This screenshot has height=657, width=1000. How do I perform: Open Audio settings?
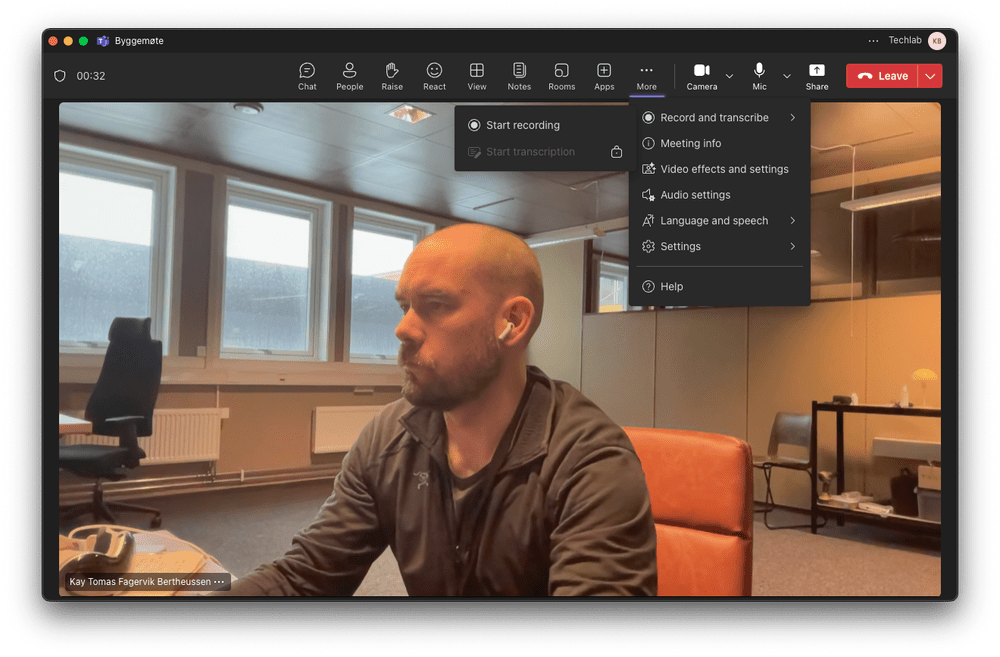[719, 195]
